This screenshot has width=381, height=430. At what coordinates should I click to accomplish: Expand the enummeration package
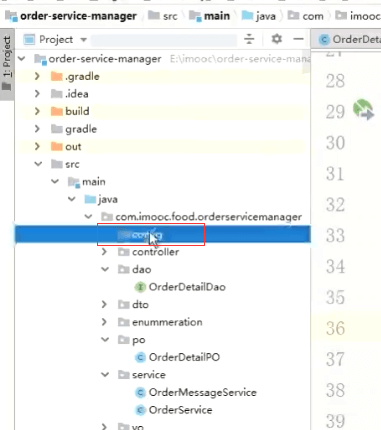(104, 322)
